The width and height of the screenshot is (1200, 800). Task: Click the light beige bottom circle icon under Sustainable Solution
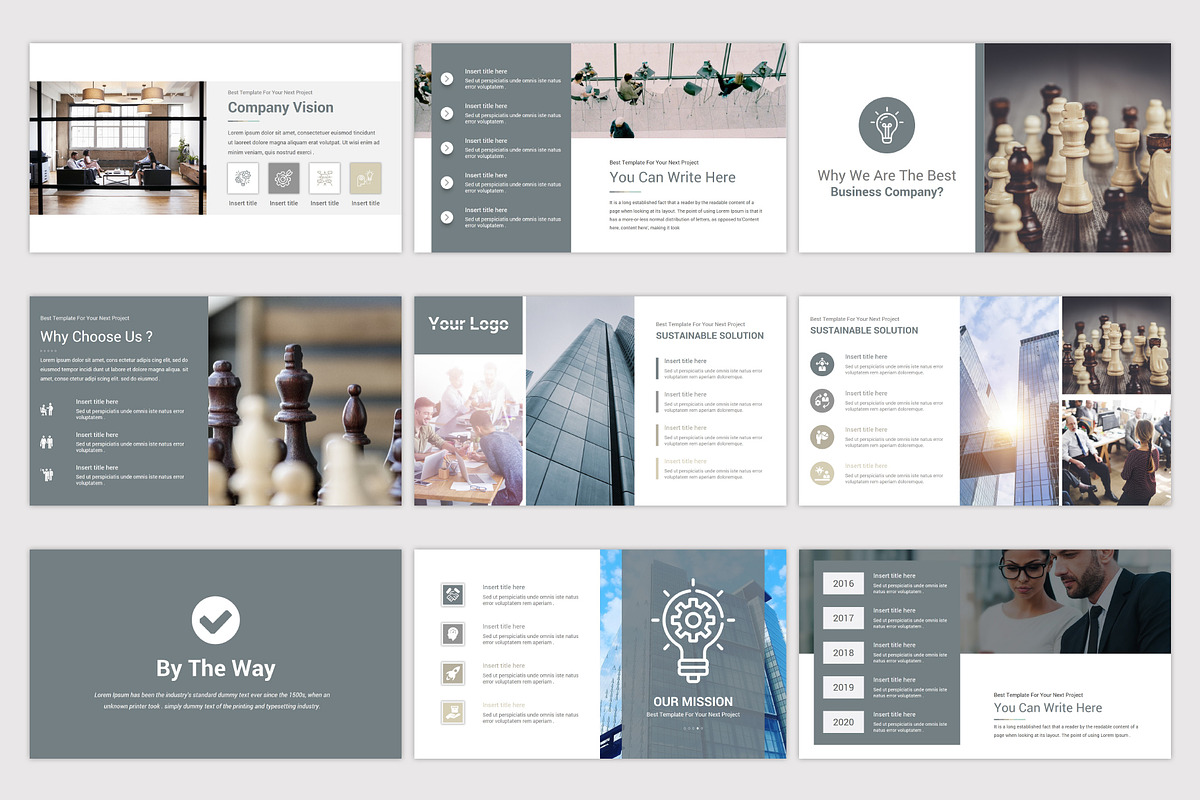pyautogui.click(x=822, y=473)
